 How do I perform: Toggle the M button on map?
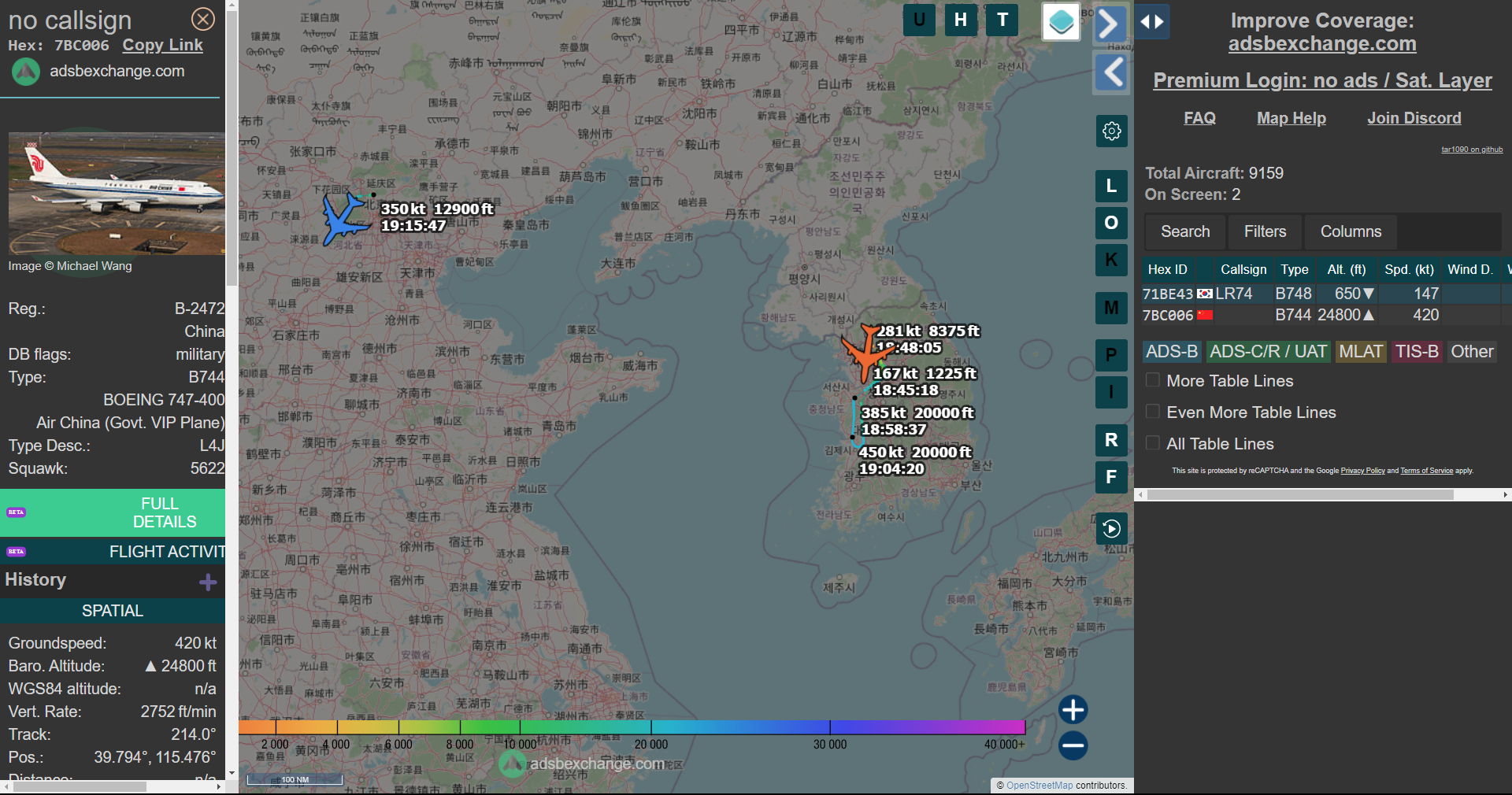pyautogui.click(x=1111, y=308)
